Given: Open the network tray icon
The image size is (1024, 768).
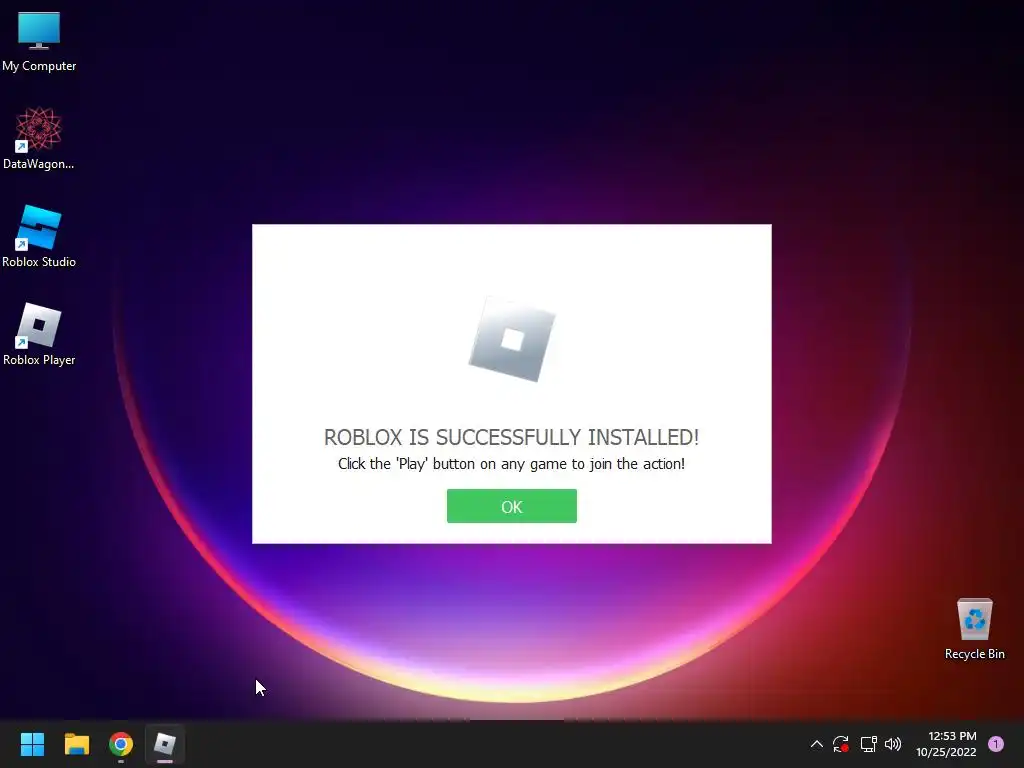Looking at the screenshot, I should 868,744.
